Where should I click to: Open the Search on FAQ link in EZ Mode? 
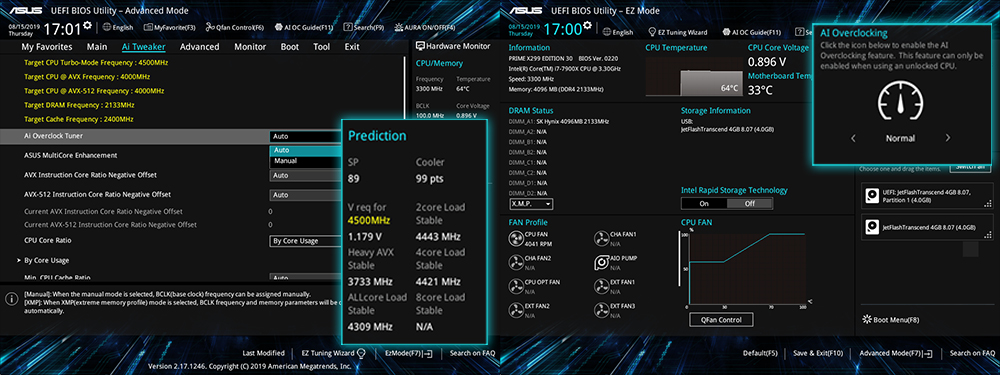tap(973, 353)
